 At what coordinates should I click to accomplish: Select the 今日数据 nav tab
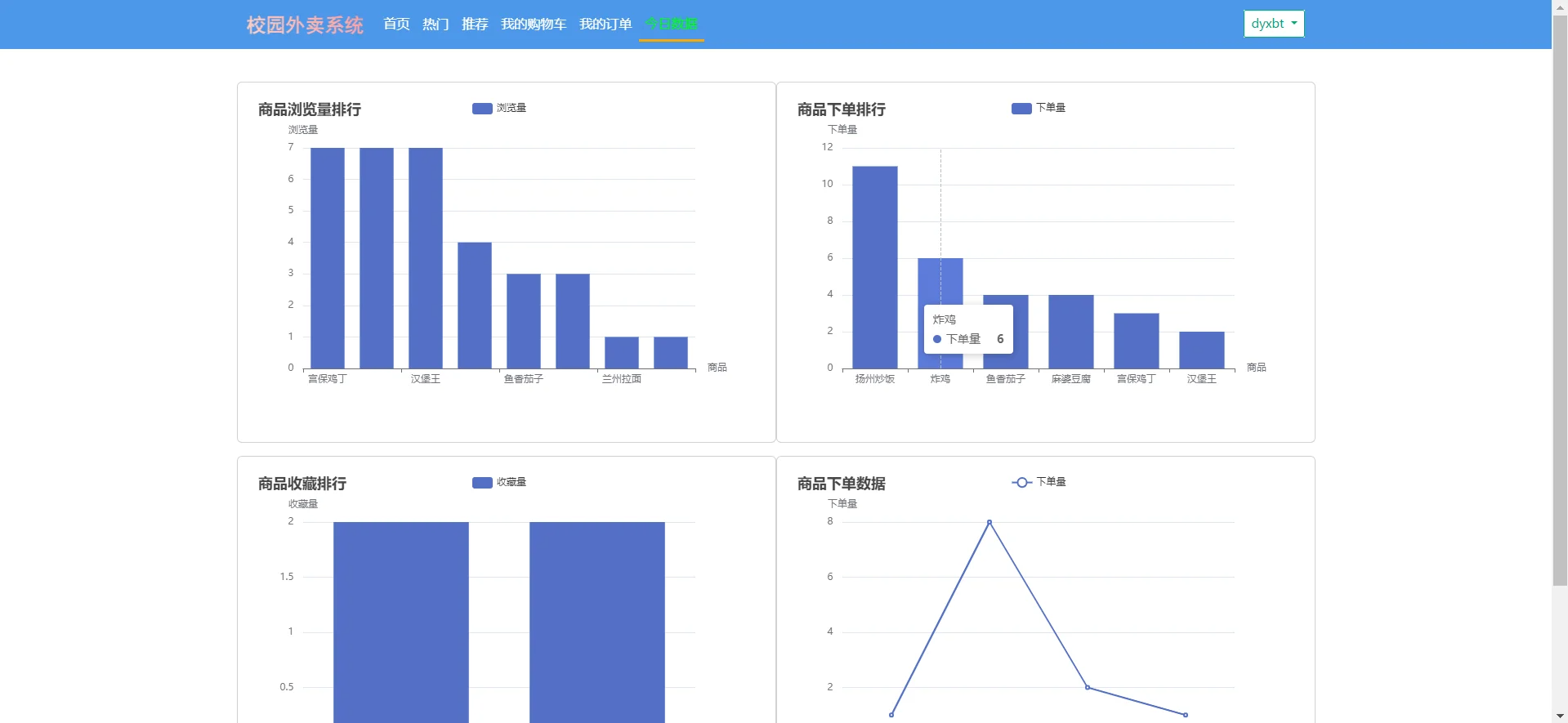pyautogui.click(x=671, y=24)
